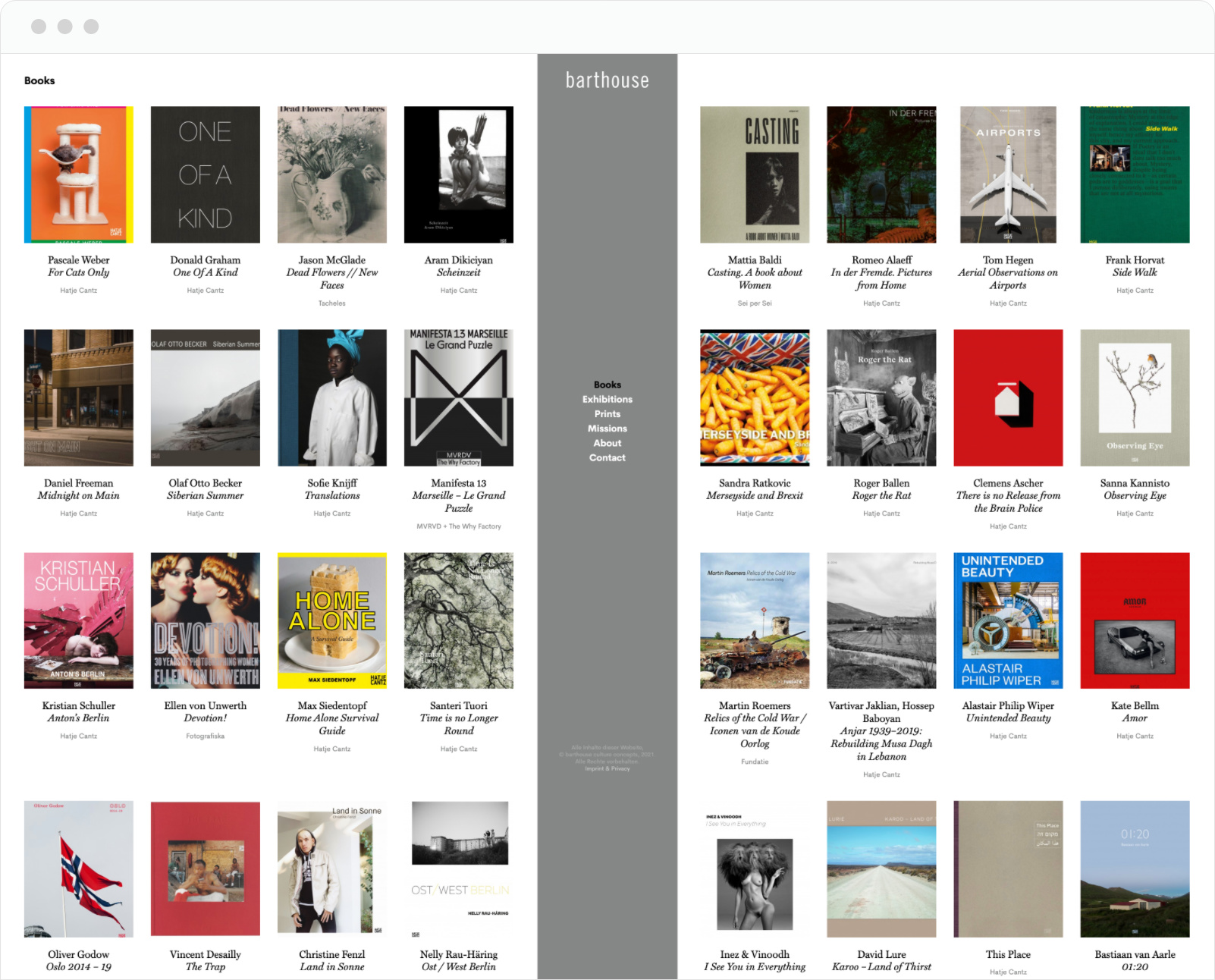This screenshot has height=980, width=1215.
Task: View the 'One Of A Kind' book cover
Action: (205, 174)
